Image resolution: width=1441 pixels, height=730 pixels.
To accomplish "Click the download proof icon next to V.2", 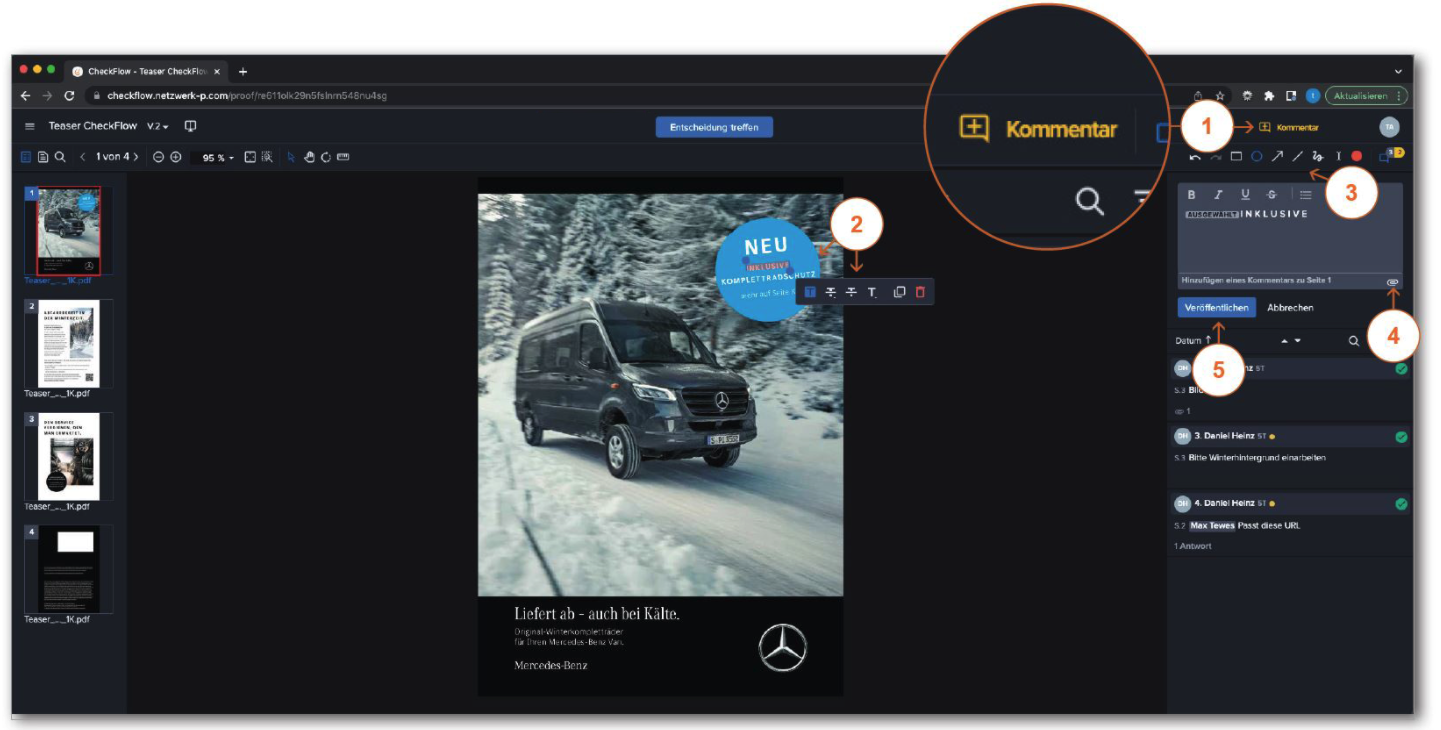I will (x=190, y=126).
